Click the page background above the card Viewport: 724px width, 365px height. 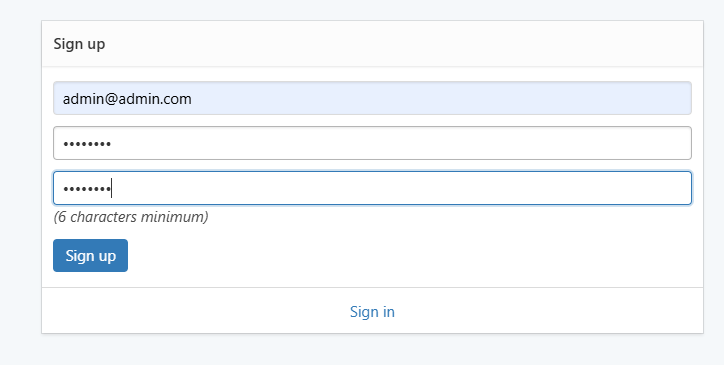point(372,9)
